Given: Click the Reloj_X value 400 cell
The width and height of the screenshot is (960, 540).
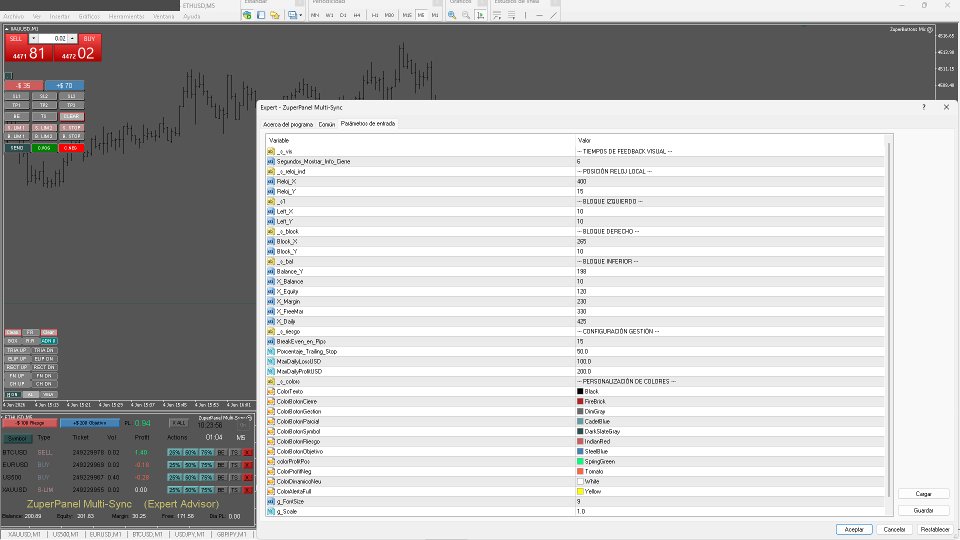Looking at the screenshot, I should point(730,182).
